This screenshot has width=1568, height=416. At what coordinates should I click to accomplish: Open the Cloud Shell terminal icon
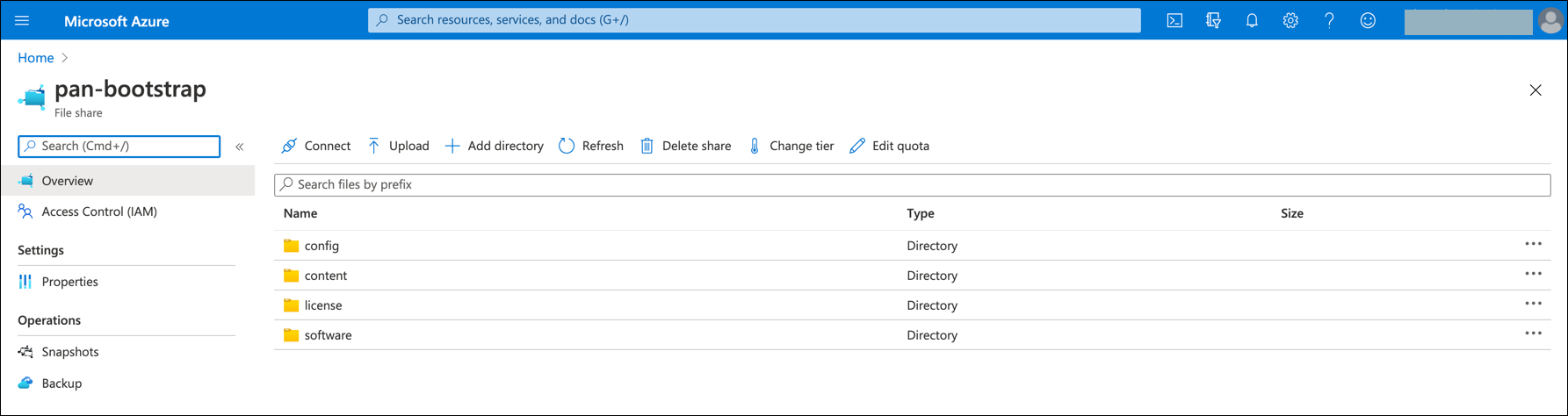(x=1174, y=21)
